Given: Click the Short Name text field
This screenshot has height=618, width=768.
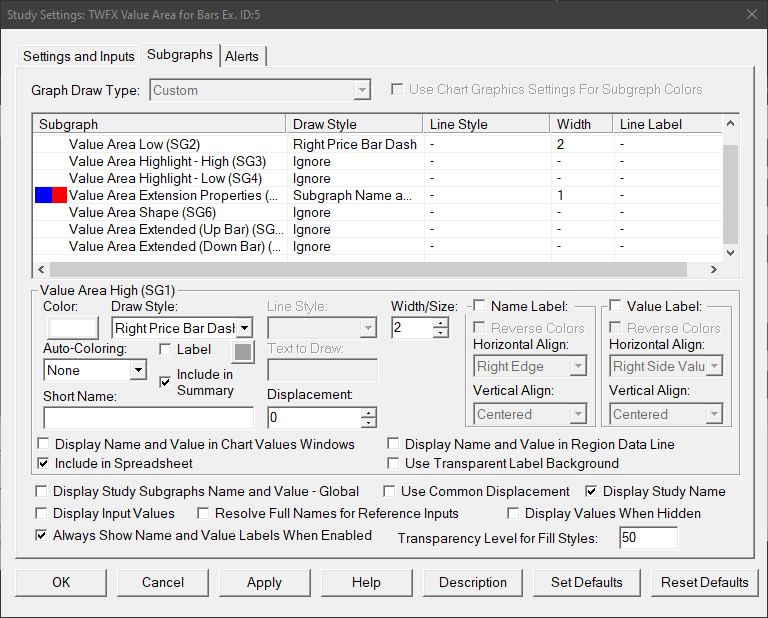Looking at the screenshot, I should click(x=149, y=417).
